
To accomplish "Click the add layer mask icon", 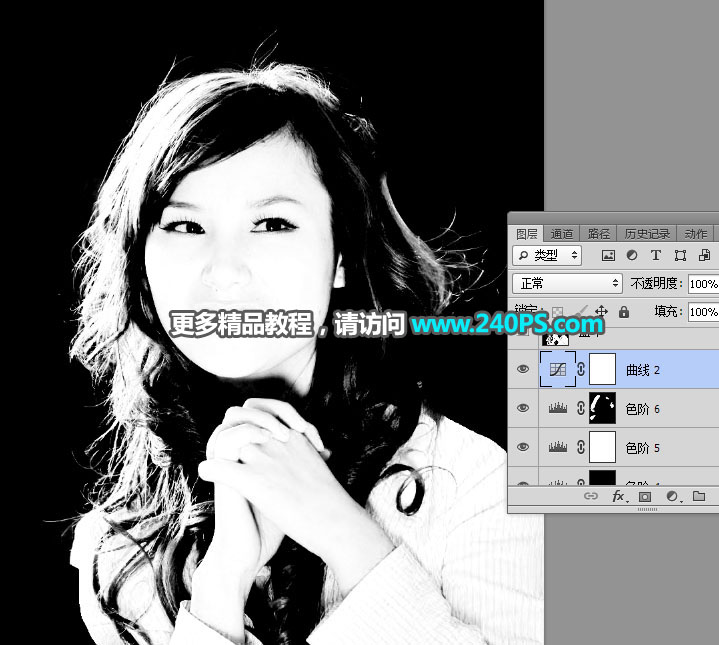I will [645, 496].
